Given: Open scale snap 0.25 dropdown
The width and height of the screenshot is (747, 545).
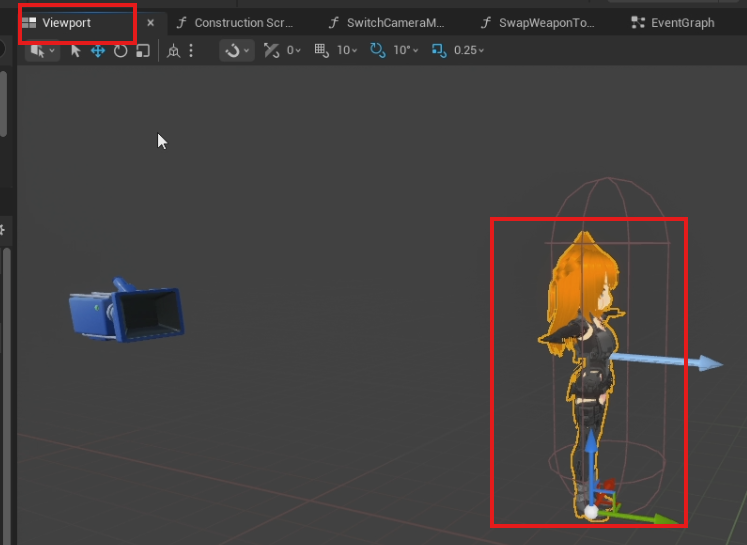Looking at the screenshot, I should pyautogui.click(x=469, y=50).
